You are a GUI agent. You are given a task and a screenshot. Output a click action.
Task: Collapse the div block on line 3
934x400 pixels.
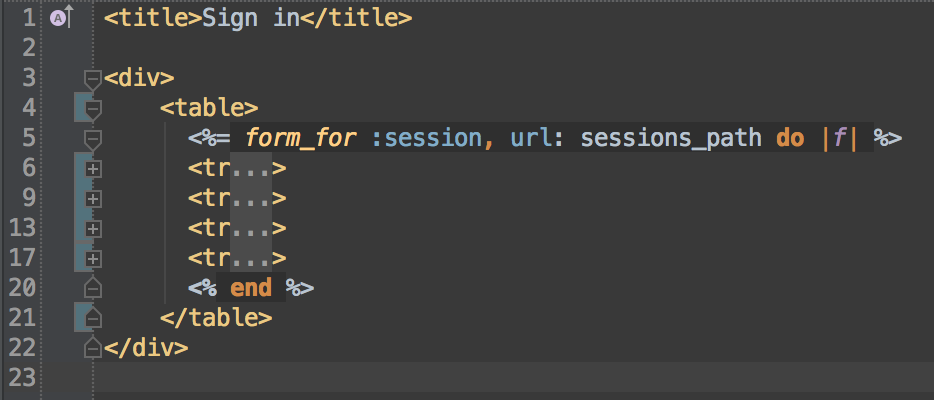point(93,79)
